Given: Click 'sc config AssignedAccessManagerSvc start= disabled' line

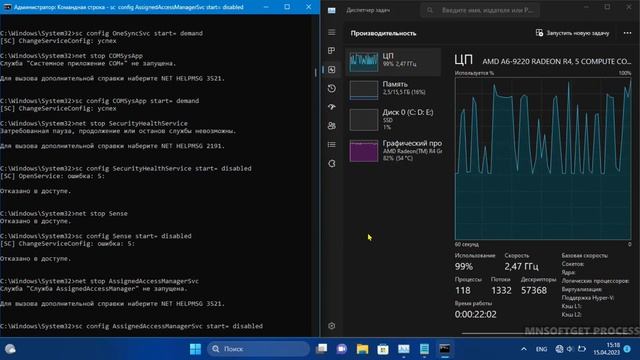Looking at the screenshot, I should click(x=131, y=326).
